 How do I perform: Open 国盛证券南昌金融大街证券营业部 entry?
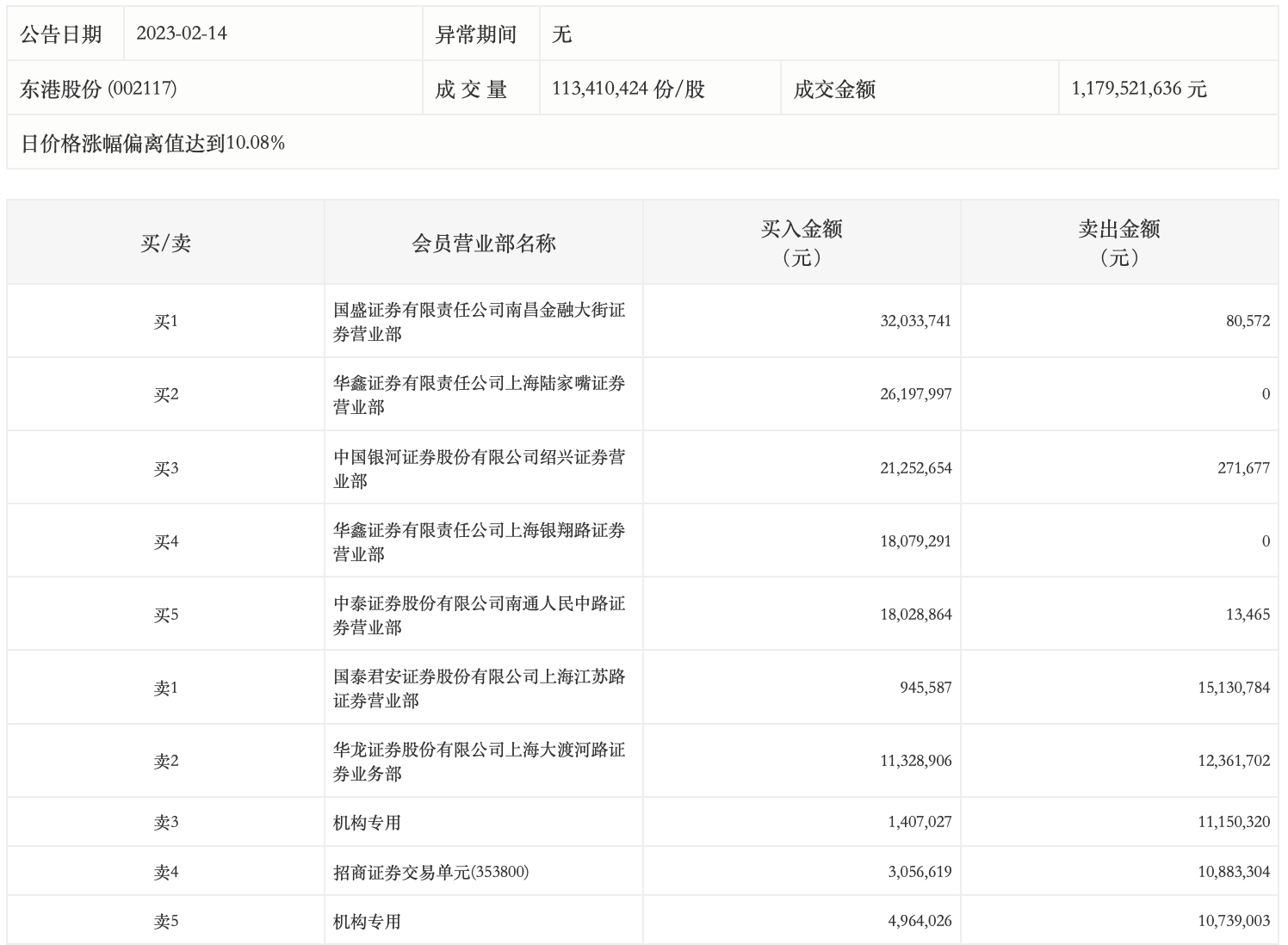click(479, 322)
